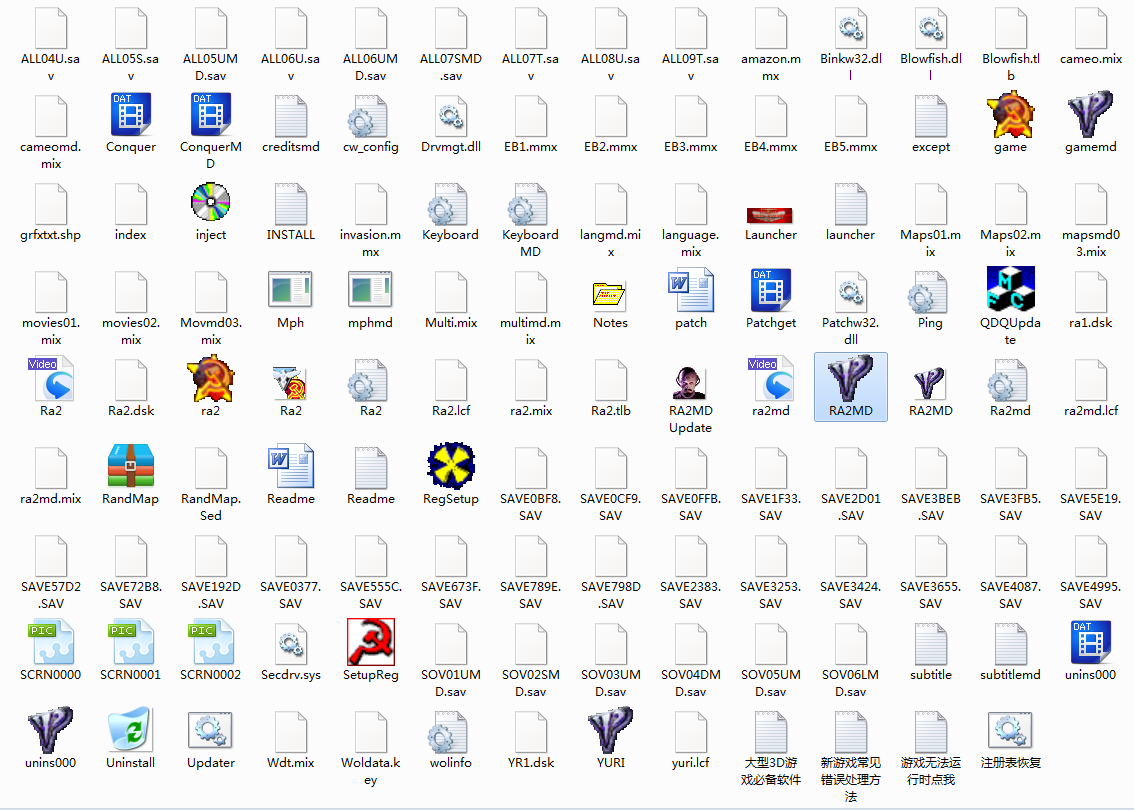This screenshot has width=1134, height=810.
Task: Select the INSTALL text document
Action: (x=290, y=204)
